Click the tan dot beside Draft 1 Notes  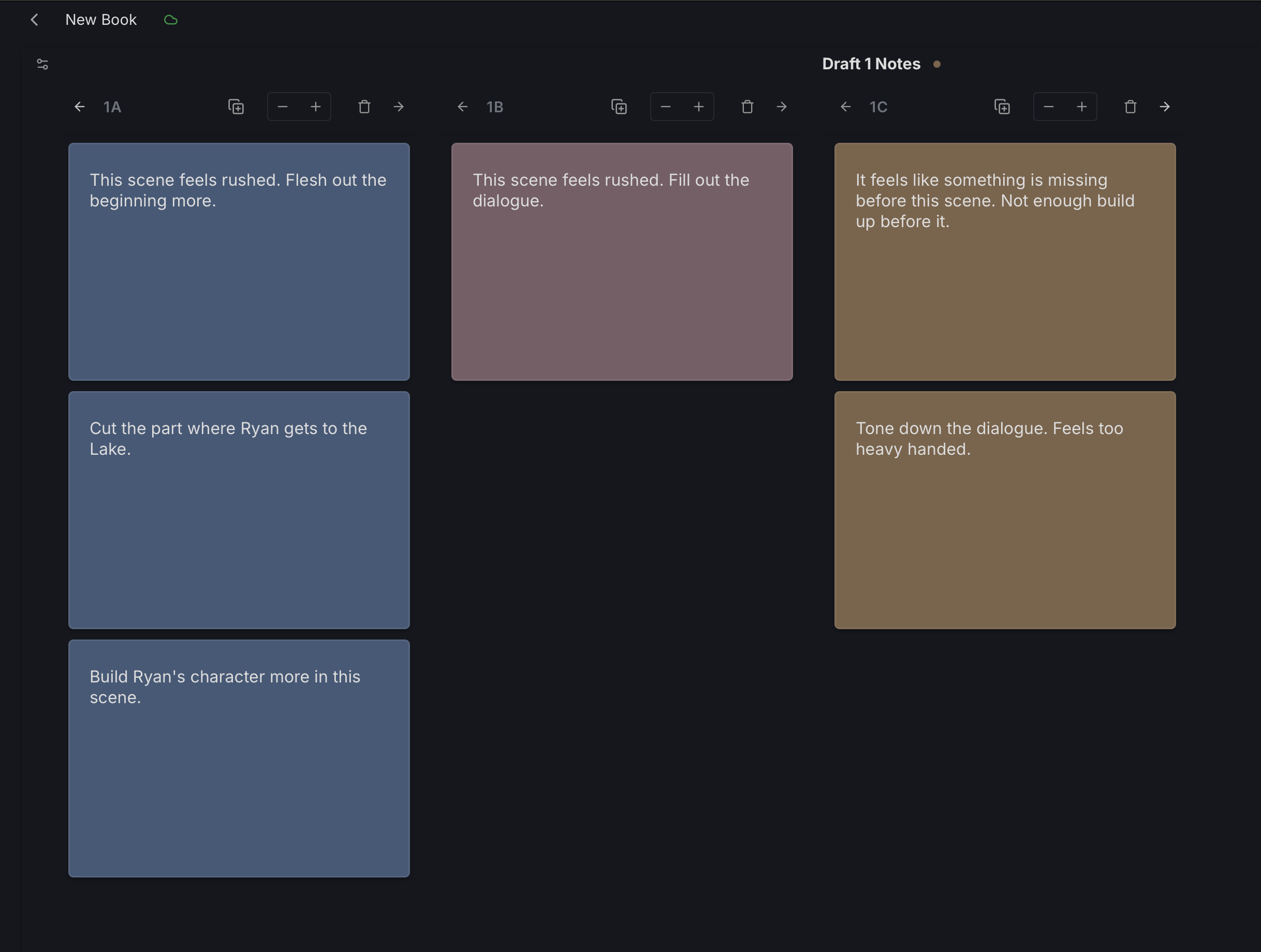[x=936, y=64]
